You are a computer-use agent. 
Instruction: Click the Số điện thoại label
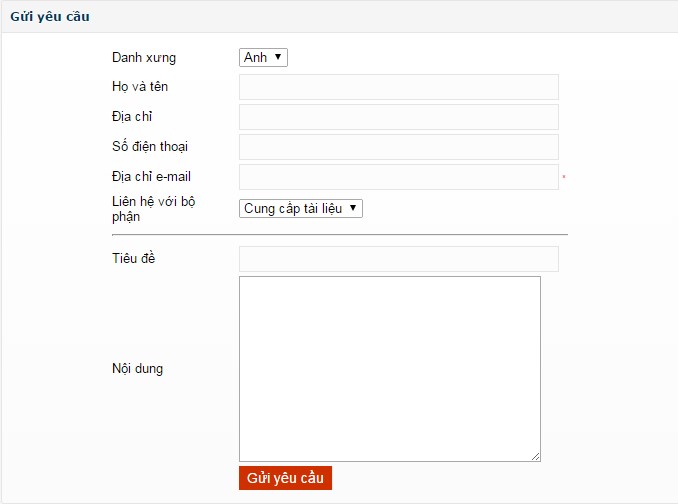[150, 147]
